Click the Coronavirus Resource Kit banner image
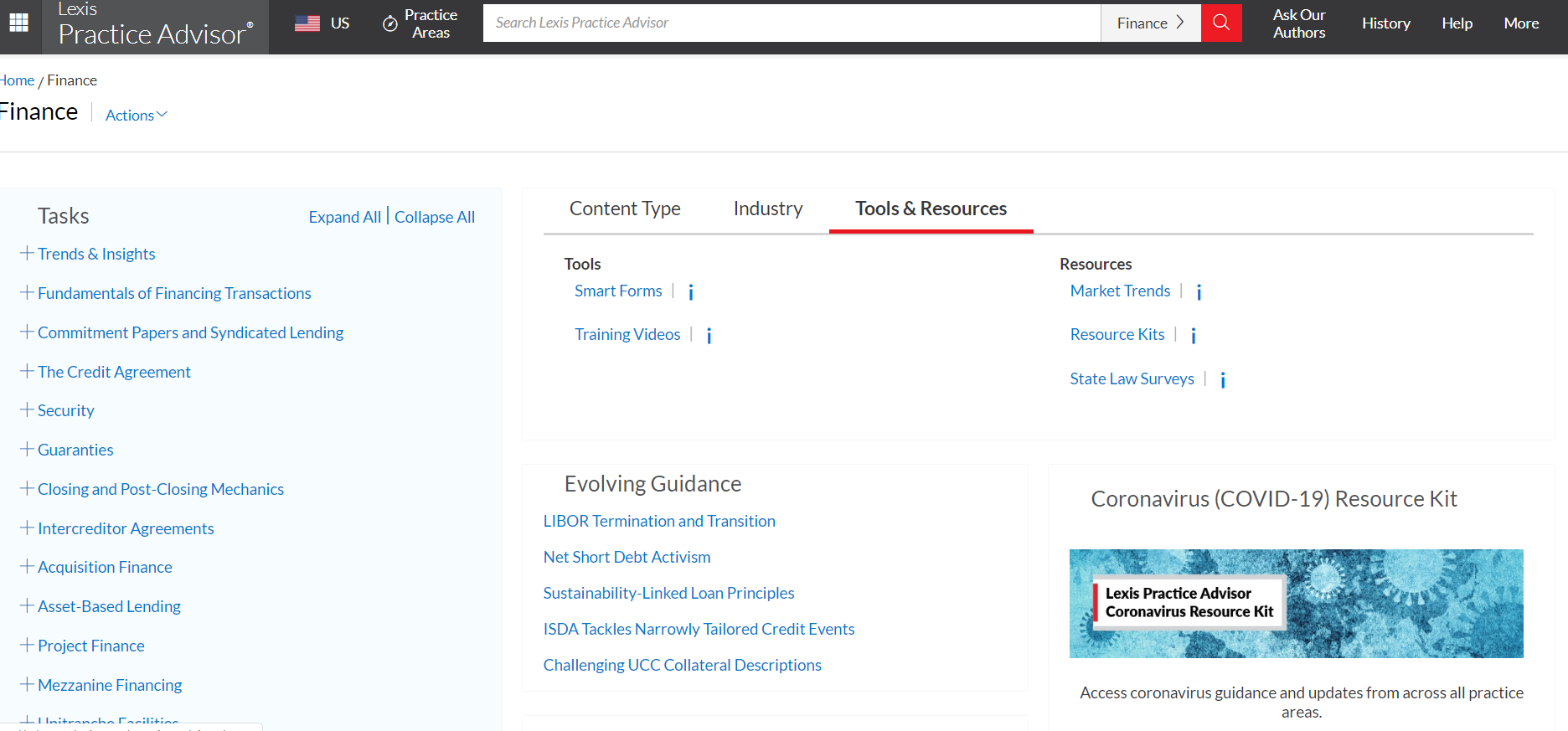This screenshot has height=731, width=1568. tap(1296, 603)
